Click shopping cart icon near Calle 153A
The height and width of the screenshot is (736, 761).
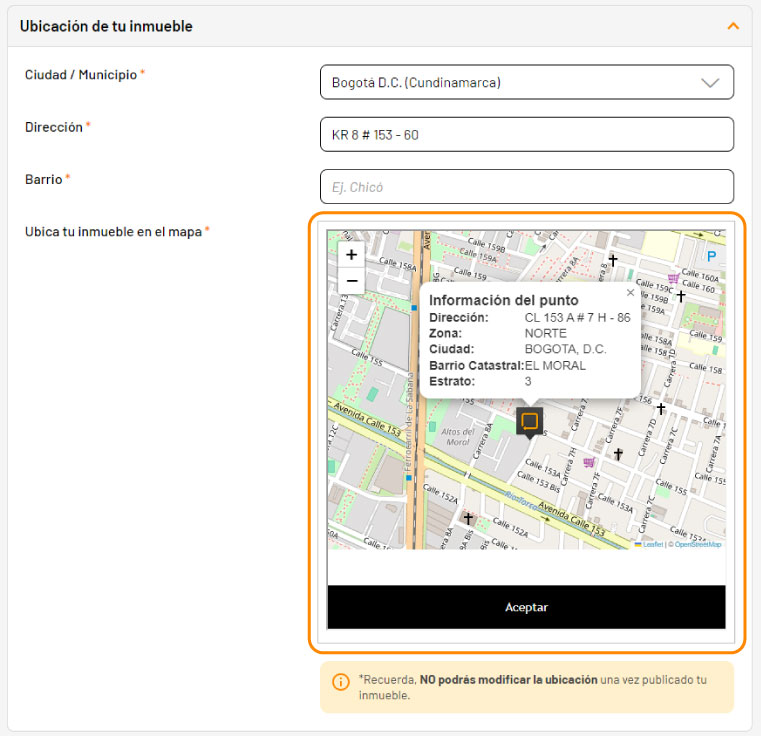coord(589,461)
